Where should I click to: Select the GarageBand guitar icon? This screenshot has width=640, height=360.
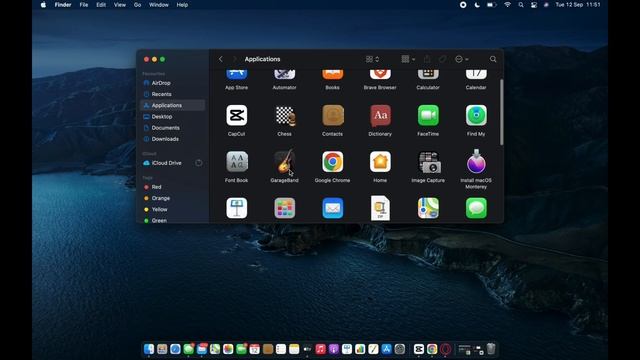(284, 162)
